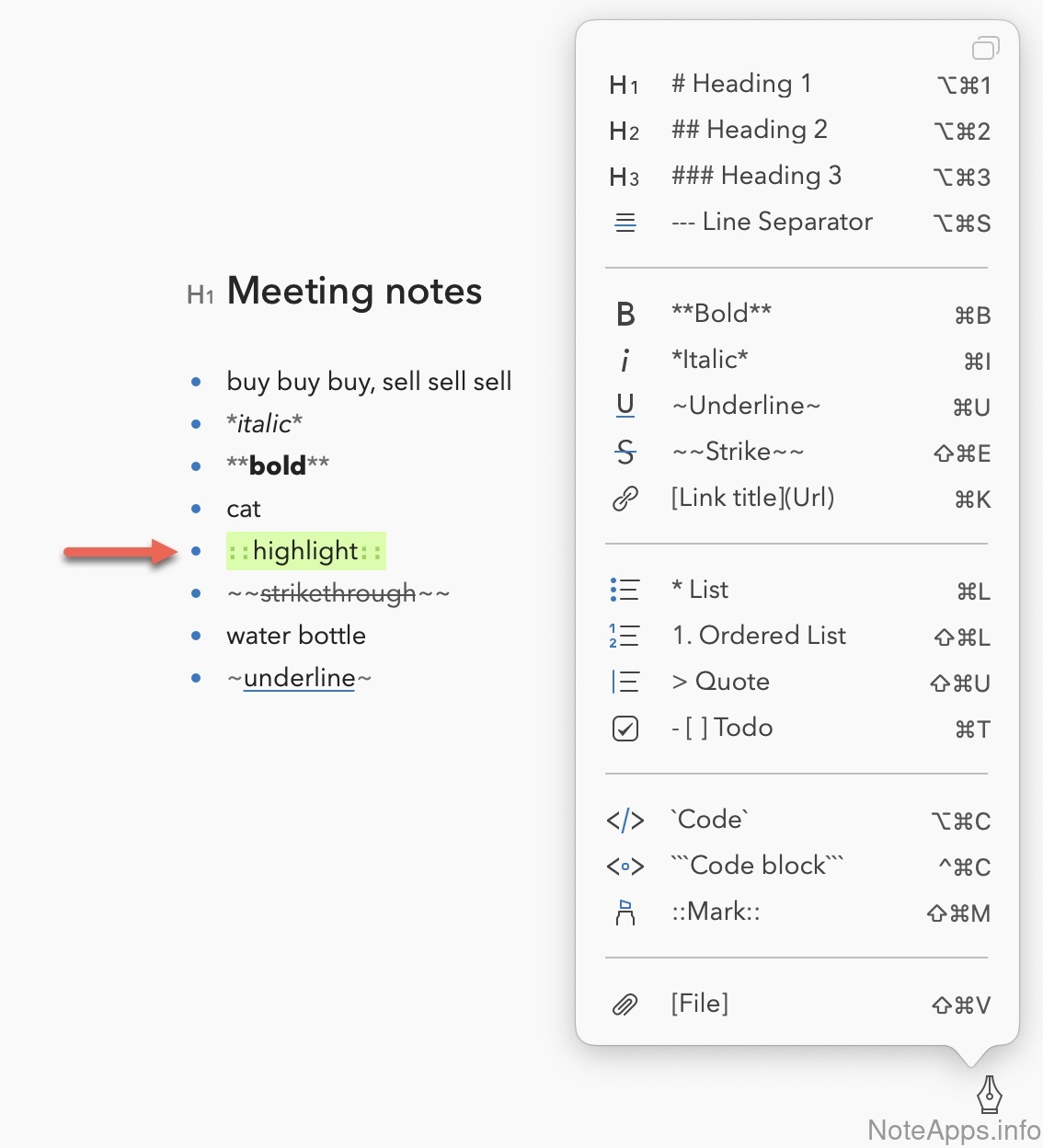The image size is (1043, 1148).
Task: Click the Strikethrough S icon
Action: coord(625,452)
